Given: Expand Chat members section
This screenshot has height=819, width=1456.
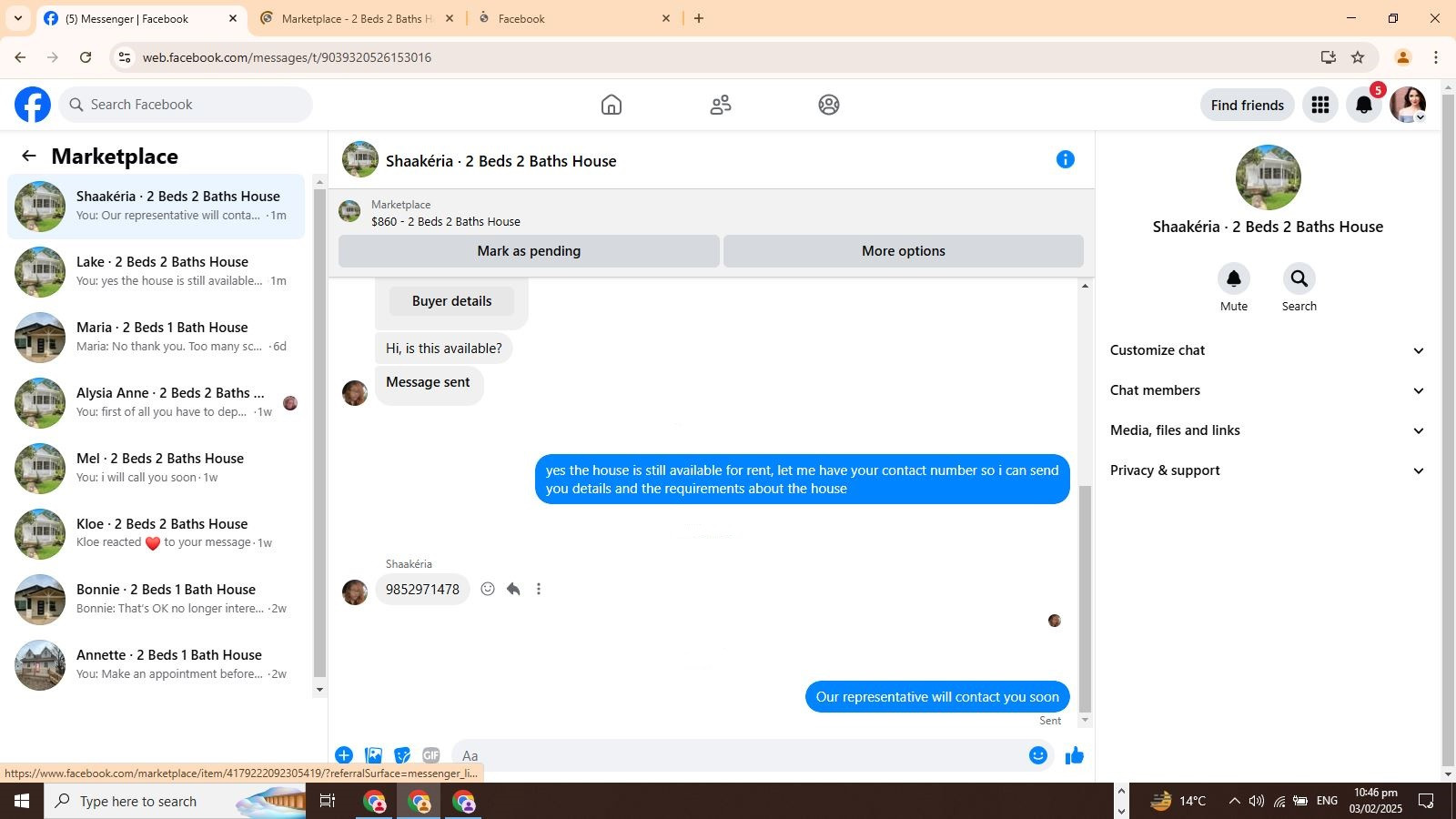Looking at the screenshot, I should (1268, 390).
